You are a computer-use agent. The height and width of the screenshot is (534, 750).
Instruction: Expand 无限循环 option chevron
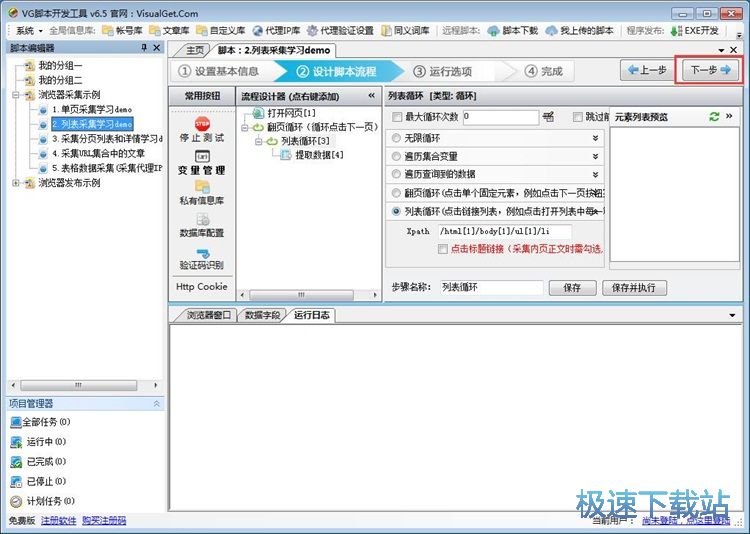[596, 138]
